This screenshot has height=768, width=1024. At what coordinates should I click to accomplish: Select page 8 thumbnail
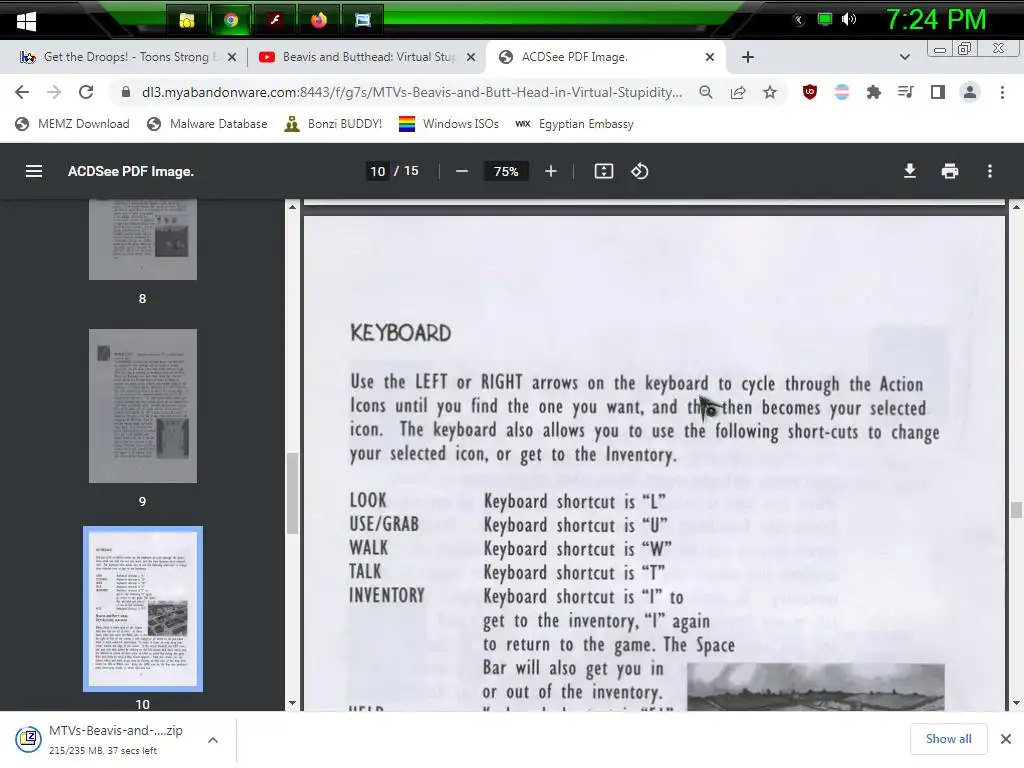[x=142, y=240]
